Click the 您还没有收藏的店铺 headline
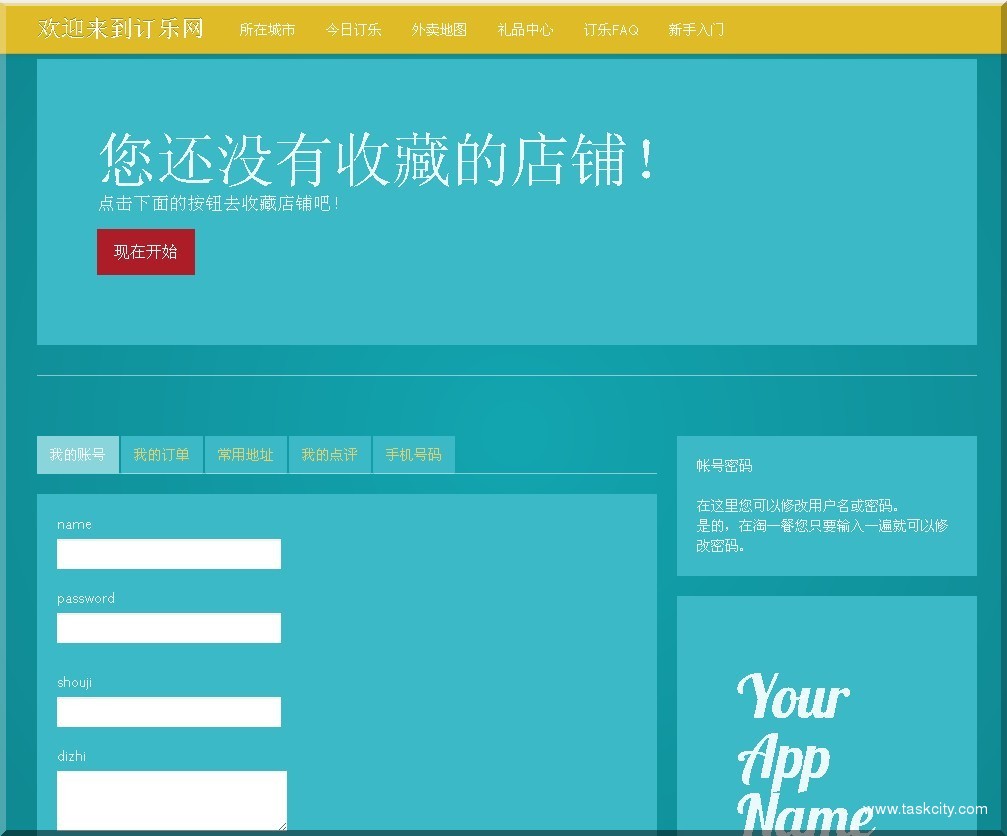Screen dimensions: 1007x836 [x=377, y=159]
